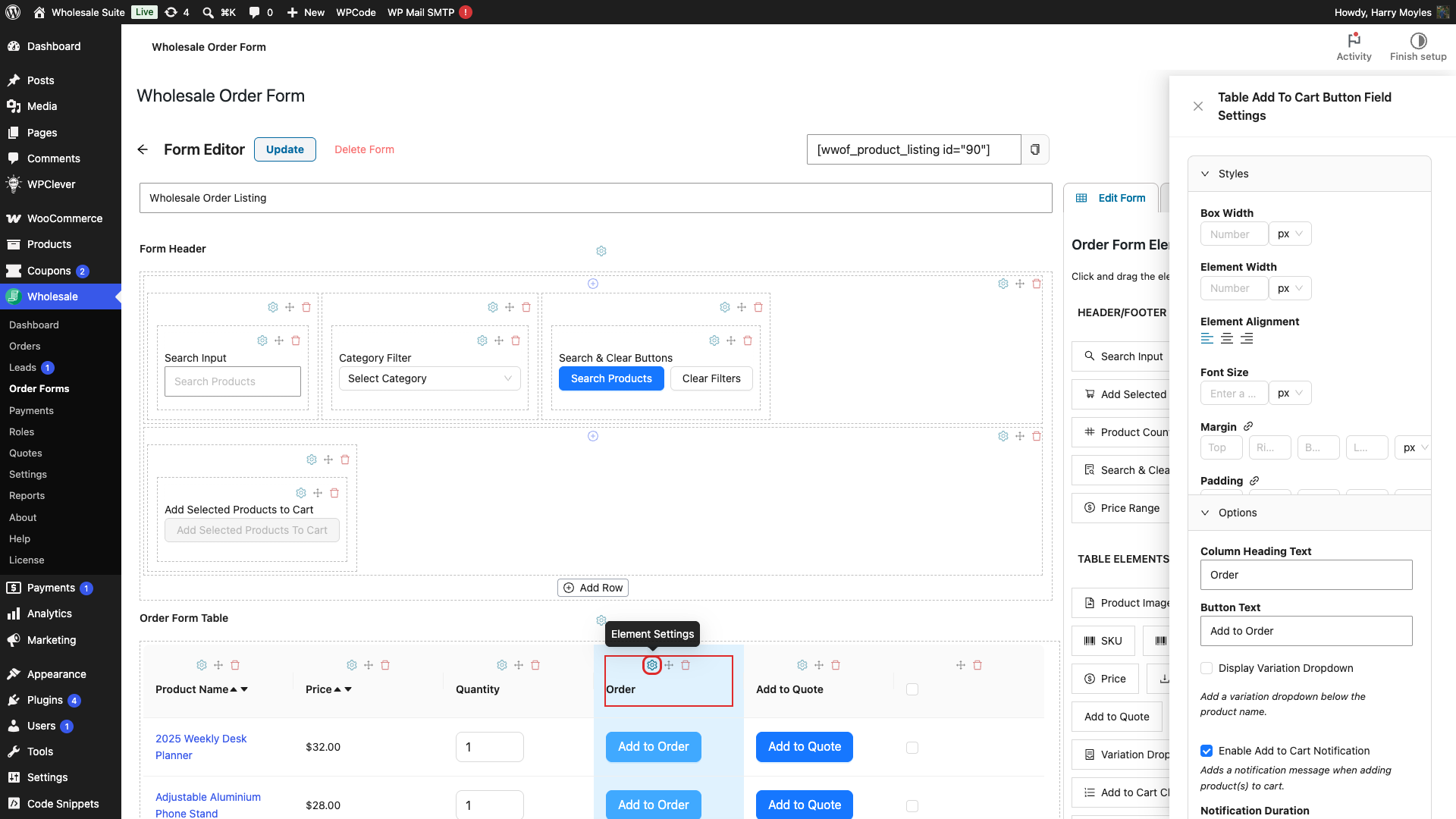Go to Order Forms submenu
The height and width of the screenshot is (819, 1456).
click(39, 388)
